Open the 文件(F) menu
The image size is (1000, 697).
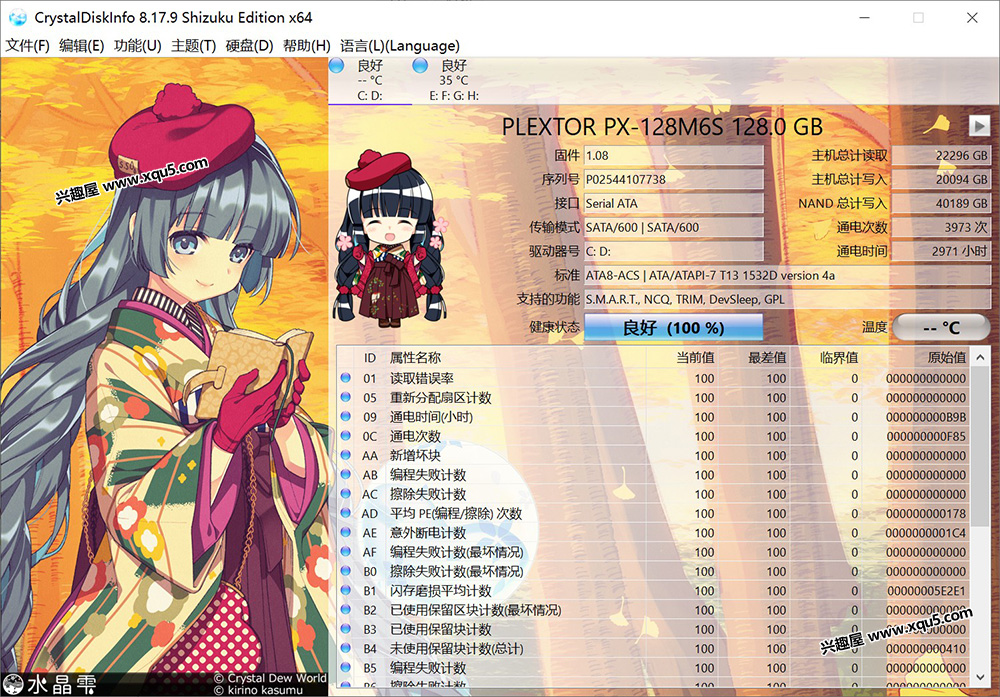(27, 46)
